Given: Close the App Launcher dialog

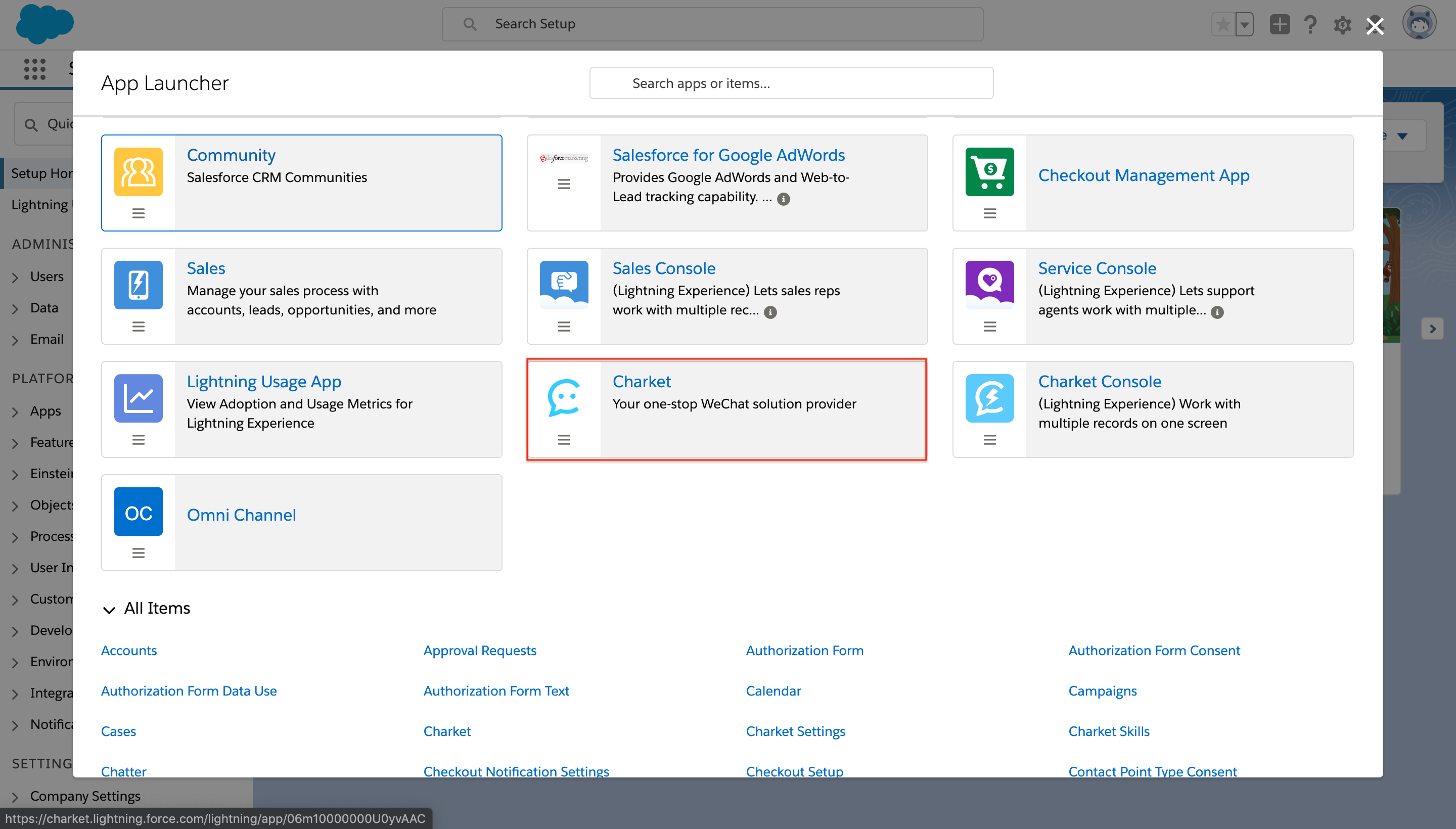Looking at the screenshot, I should pos(1375,25).
